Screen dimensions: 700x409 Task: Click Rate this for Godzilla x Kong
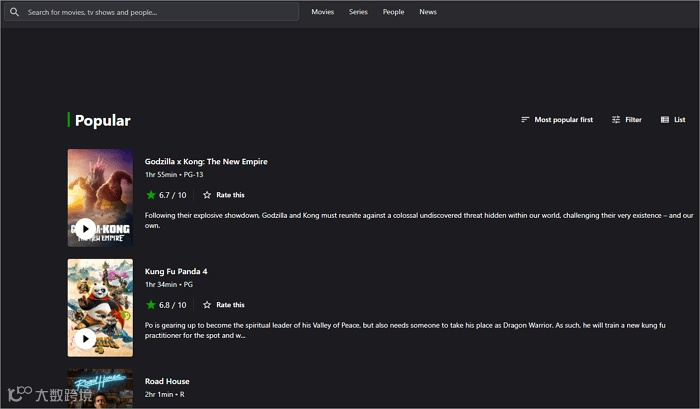pos(230,195)
